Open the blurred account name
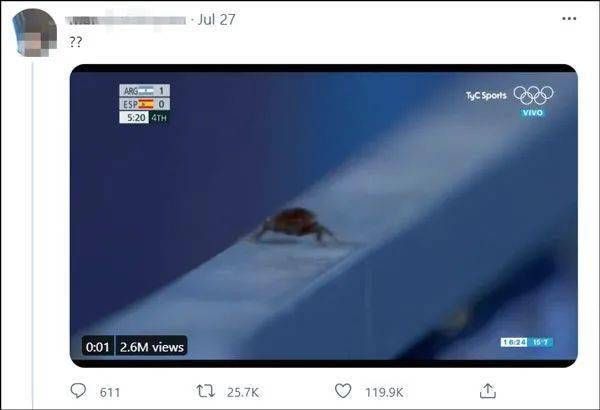This screenshot has height=410, width=600. point(126,20)
